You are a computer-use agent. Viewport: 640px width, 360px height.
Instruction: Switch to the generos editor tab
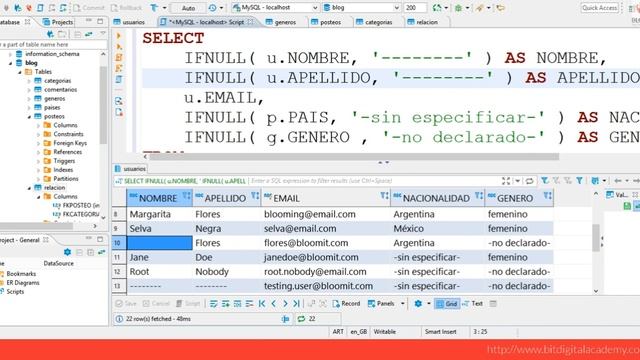click(x=281, y=22)
